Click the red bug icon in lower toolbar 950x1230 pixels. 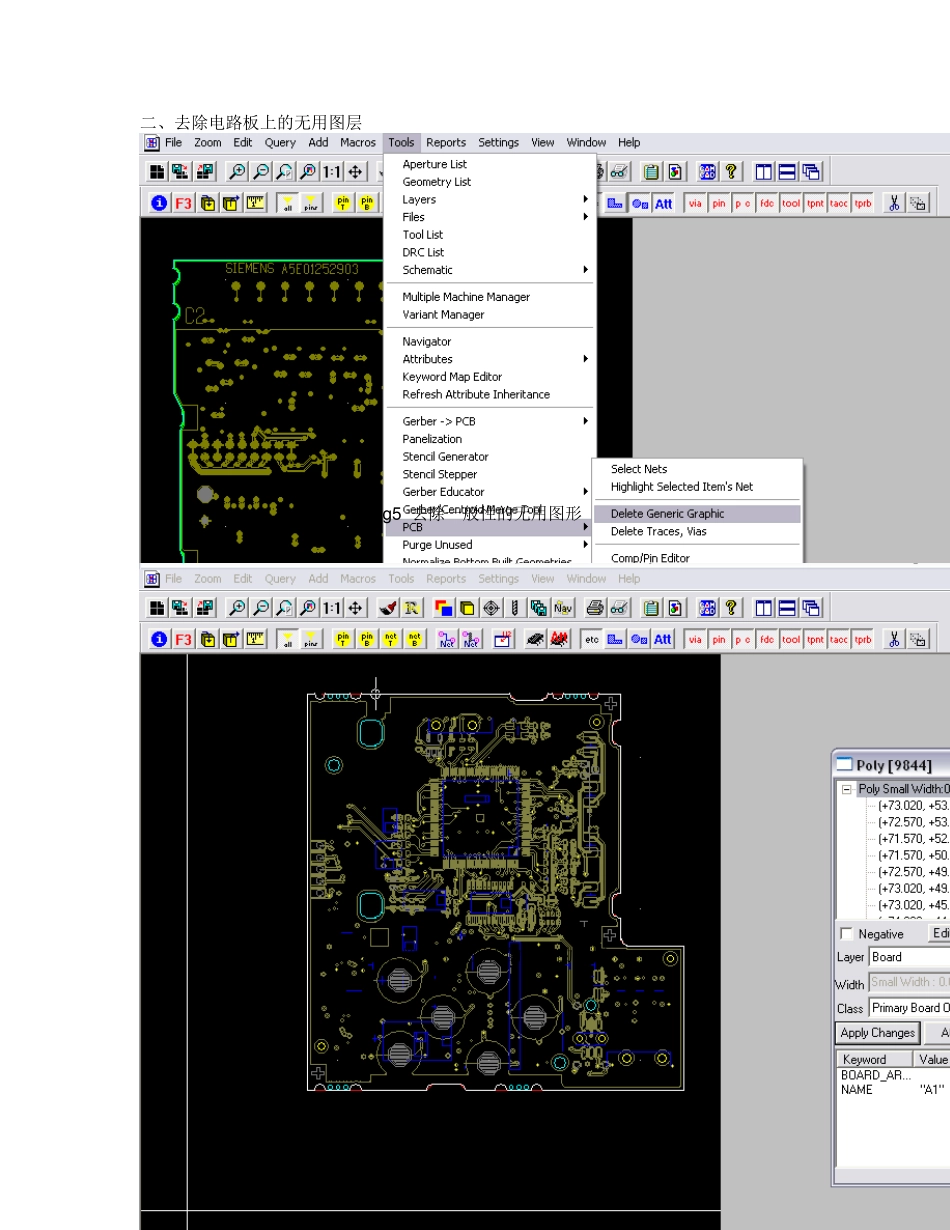(x=559, y=639)
